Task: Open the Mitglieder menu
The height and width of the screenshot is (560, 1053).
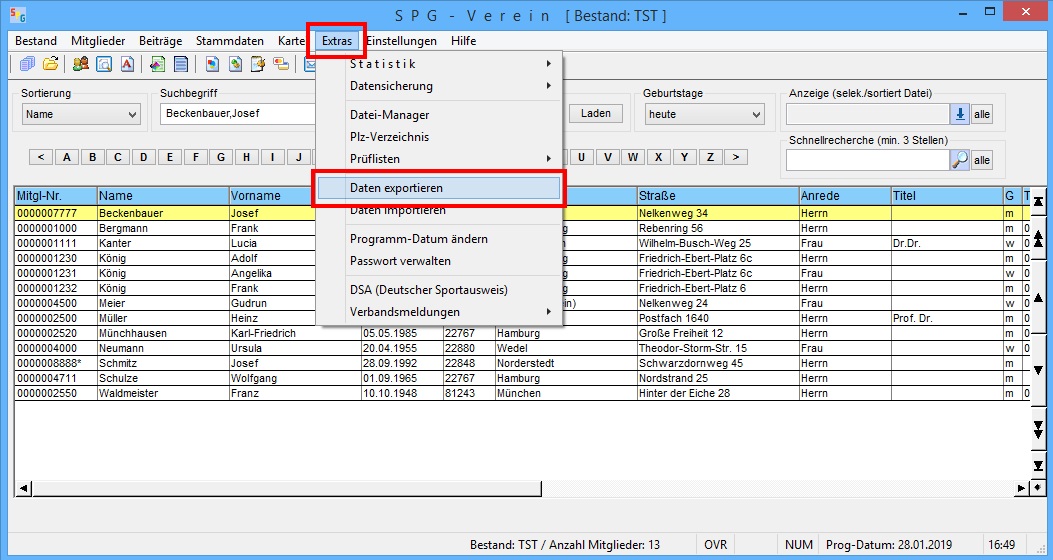Action: pos(97,41)
